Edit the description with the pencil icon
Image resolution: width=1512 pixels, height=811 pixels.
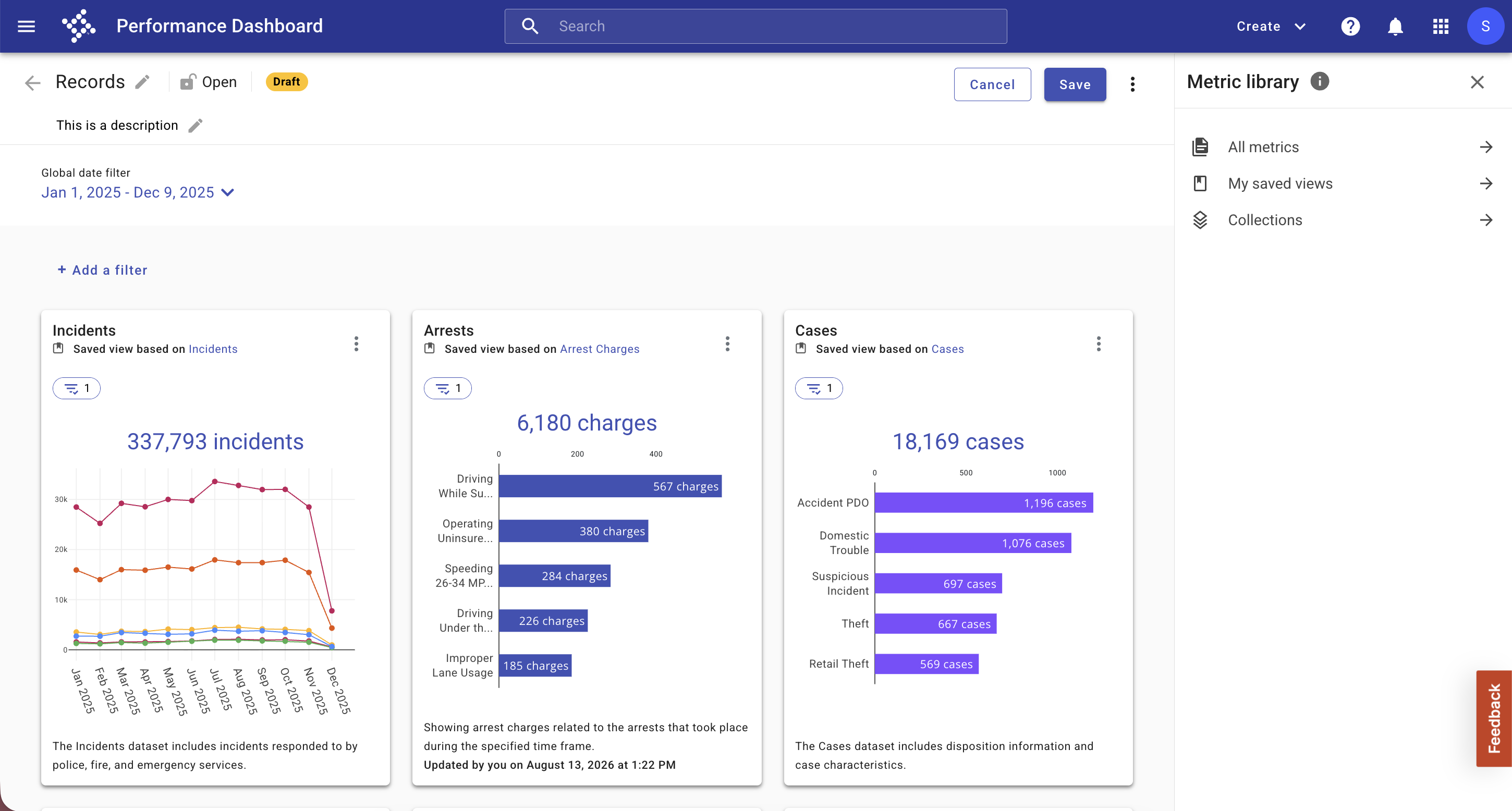(196, 126)
